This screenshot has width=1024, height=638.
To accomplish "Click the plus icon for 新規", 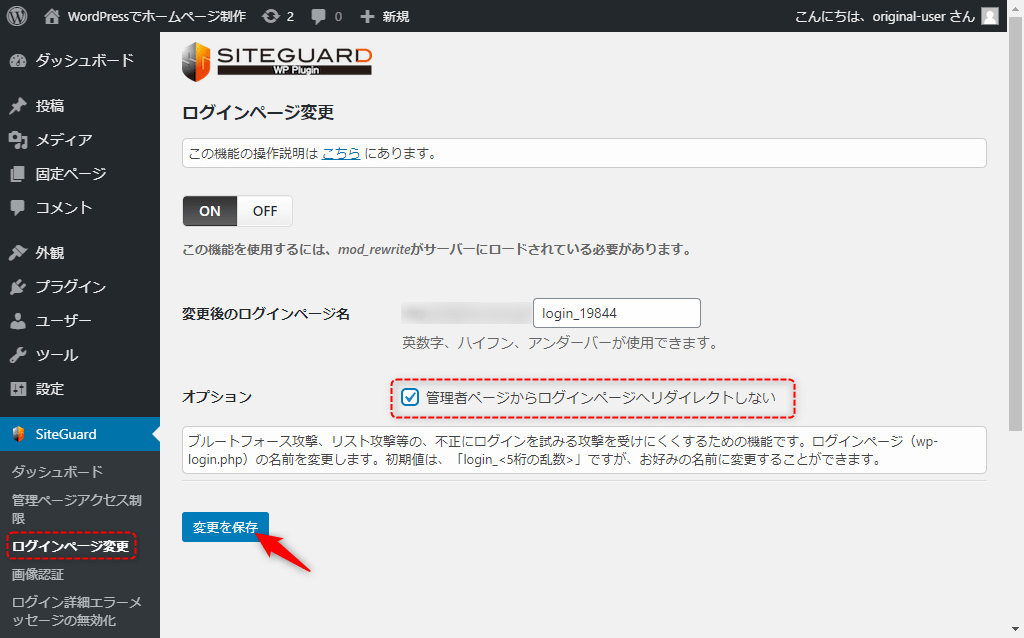I will pos(368,16).
